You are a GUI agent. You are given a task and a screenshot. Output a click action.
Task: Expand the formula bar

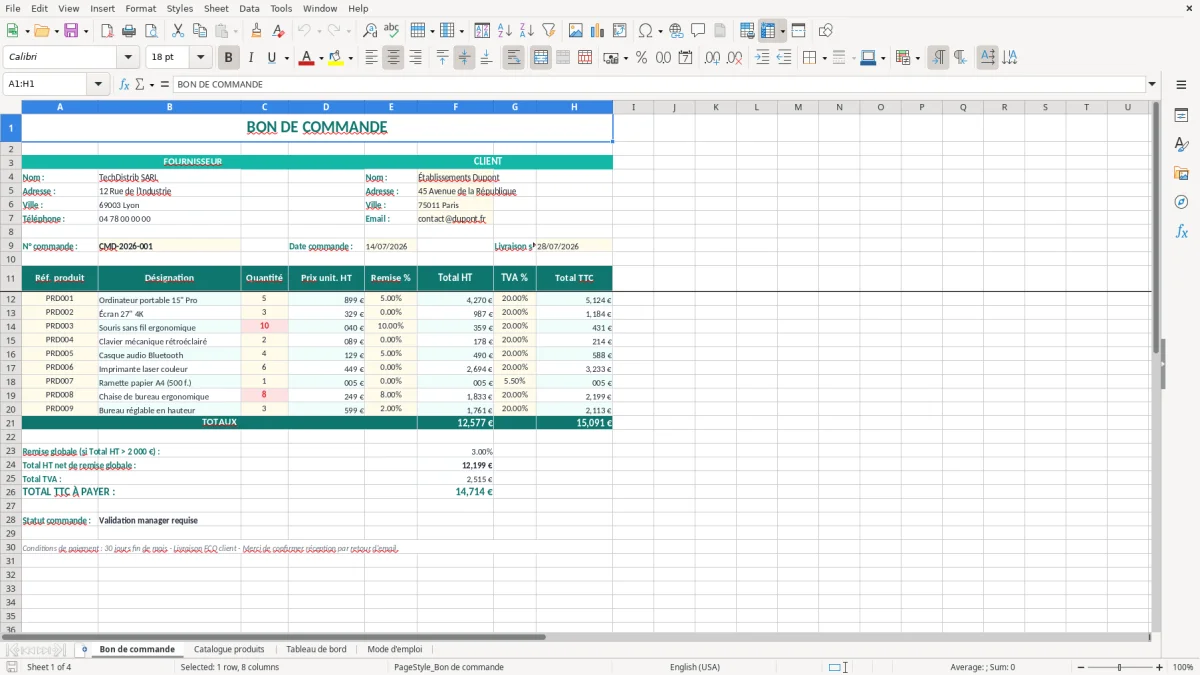pos(1152,84)
